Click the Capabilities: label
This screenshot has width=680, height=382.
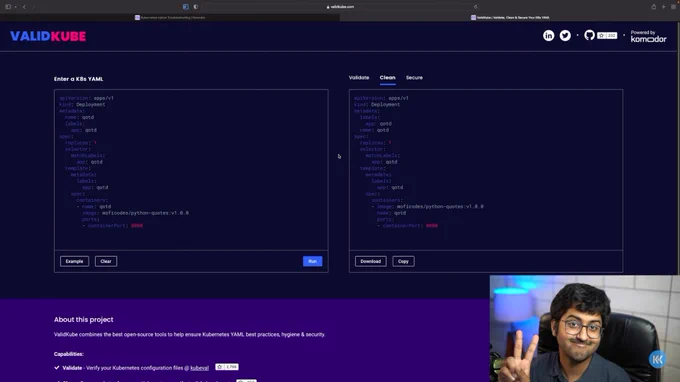coord(69,354)
